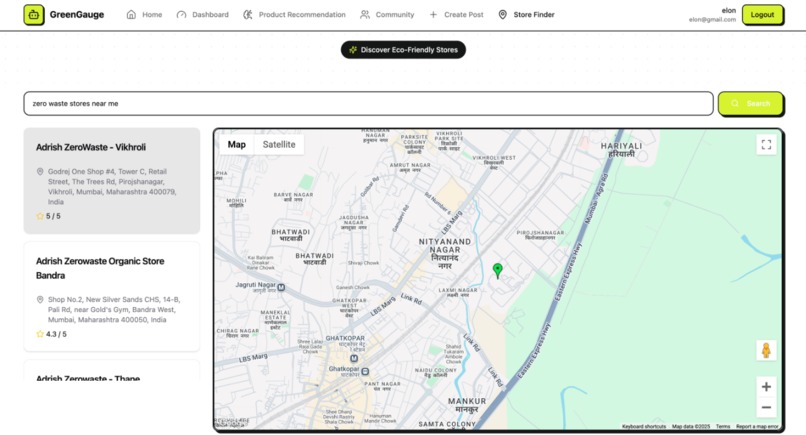Open Product Recommendation page
Image resolution: width=806 pixels, height=435 pixels.
[x=294, y=15]
